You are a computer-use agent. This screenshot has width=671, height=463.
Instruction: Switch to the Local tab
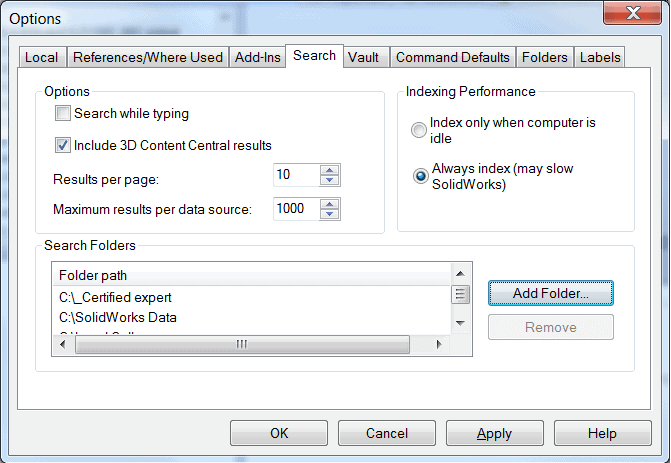[41, 57]
